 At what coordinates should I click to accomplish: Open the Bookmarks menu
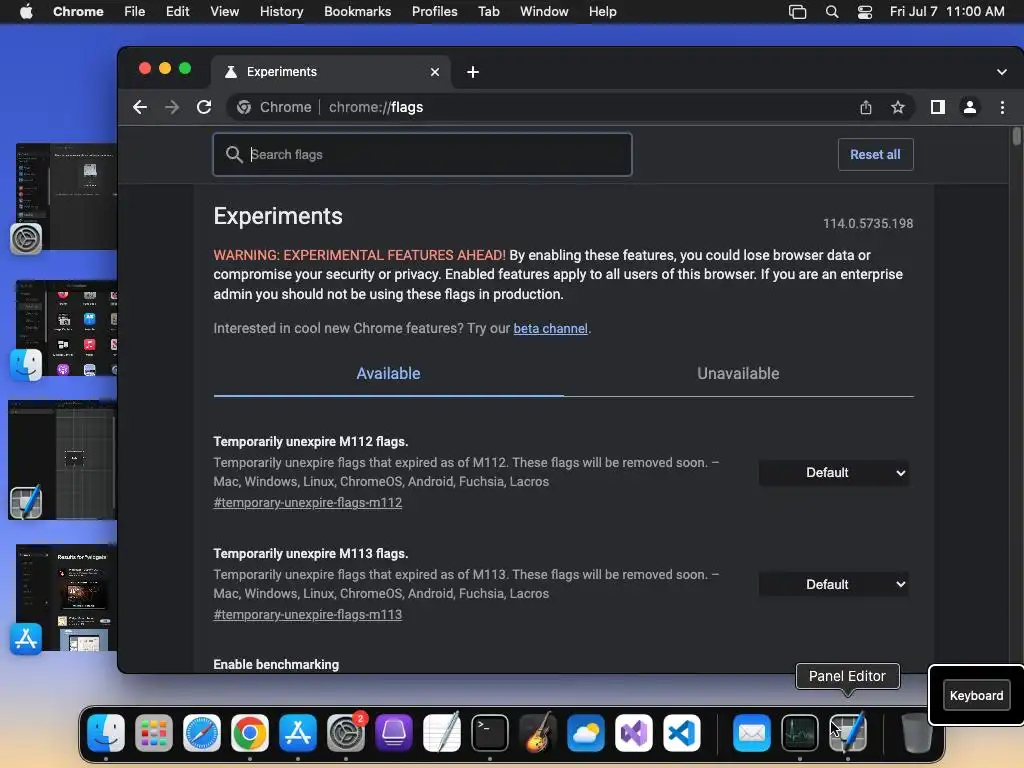[x=357, y=12]
